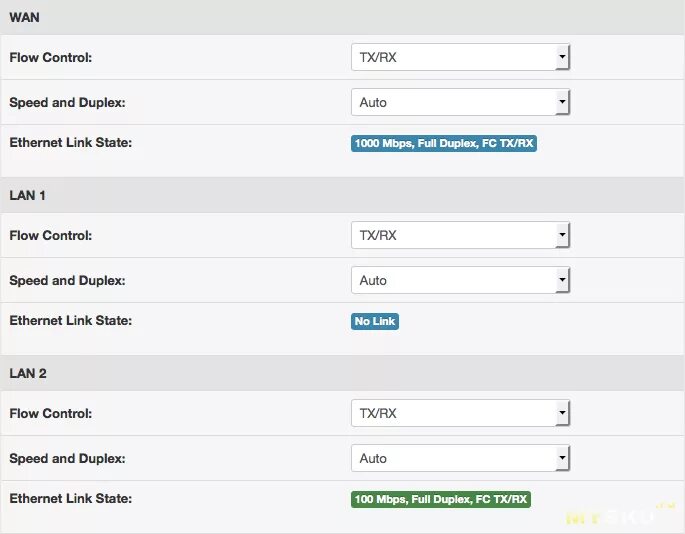Open the WAN Flow Control dropdown
The width and height of the screenshot is (685, 534).
coord(460,58)
